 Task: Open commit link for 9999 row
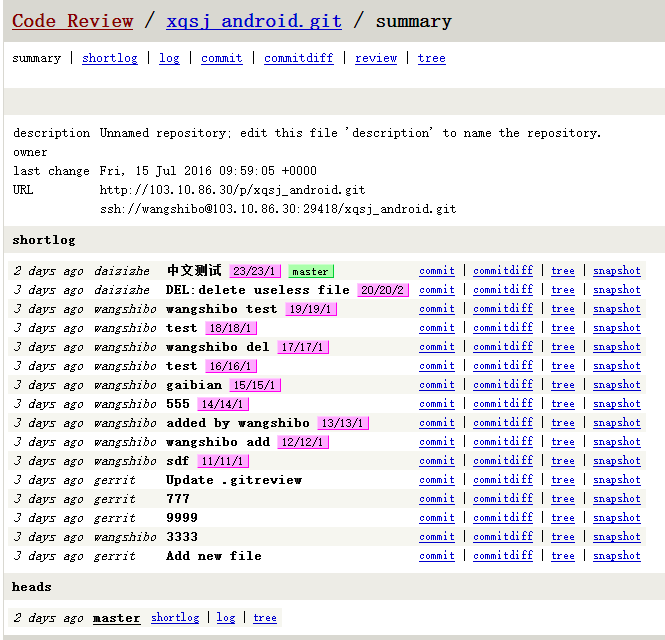[436, 518]
